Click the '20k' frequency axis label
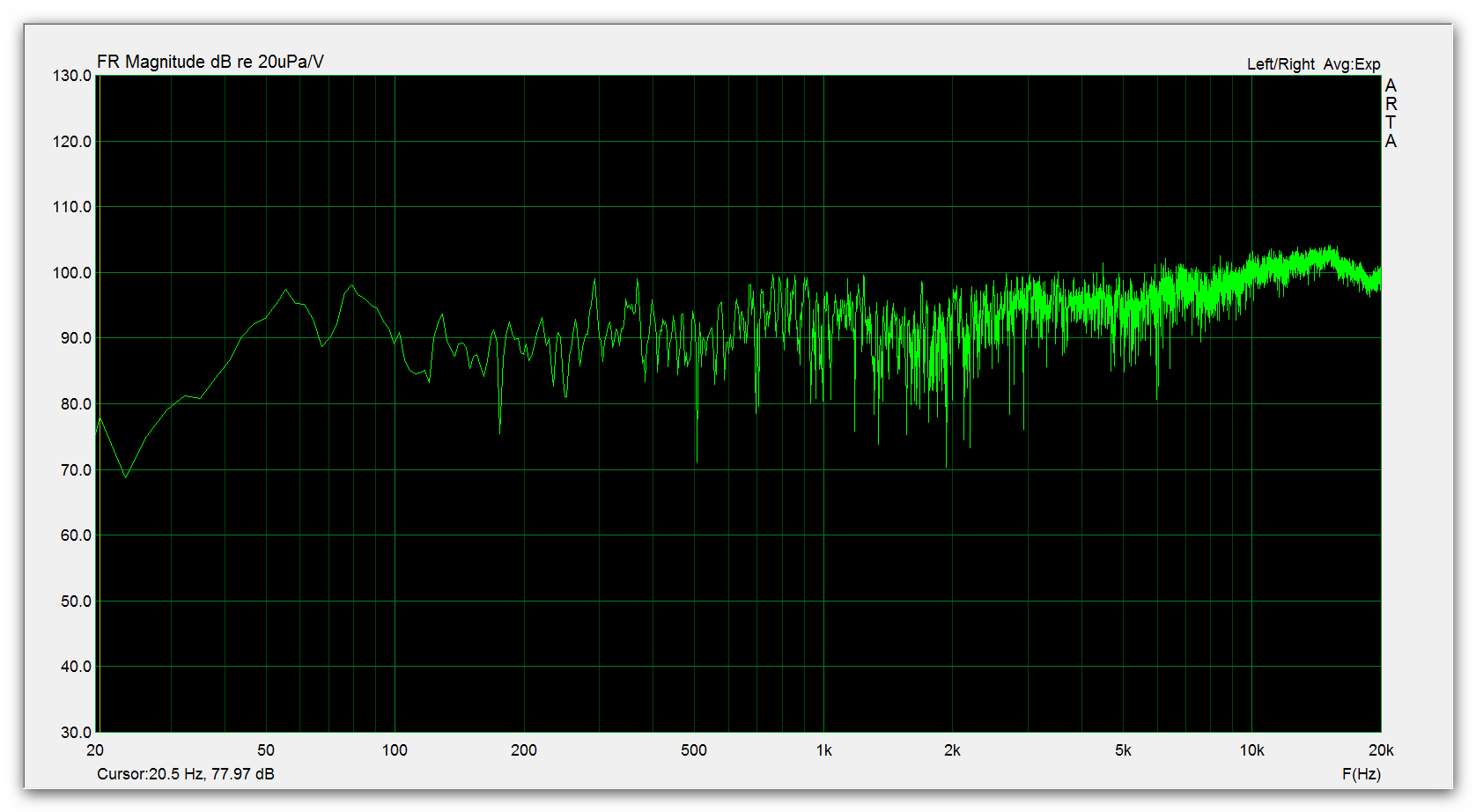This screenshot has height=812, width=1476. pos(1381,750)
